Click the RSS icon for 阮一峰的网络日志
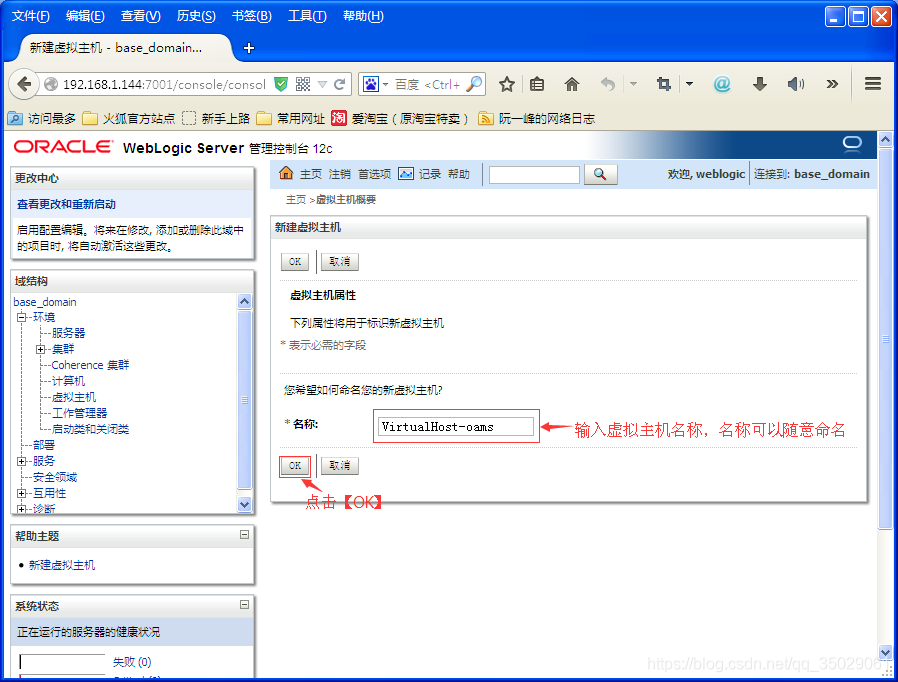 (x=486, y=118)
